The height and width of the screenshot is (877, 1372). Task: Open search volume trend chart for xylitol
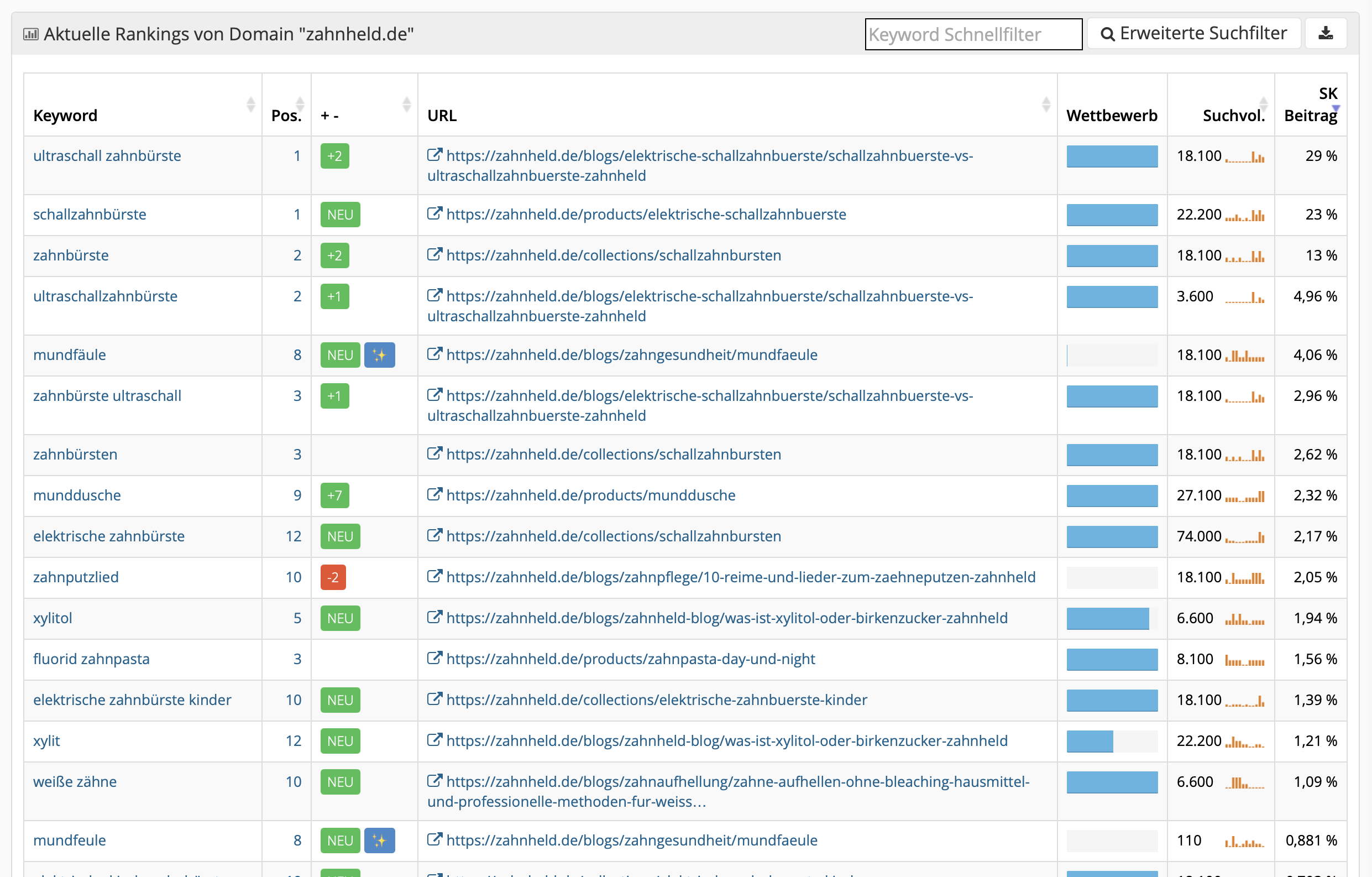(1245, 619)
